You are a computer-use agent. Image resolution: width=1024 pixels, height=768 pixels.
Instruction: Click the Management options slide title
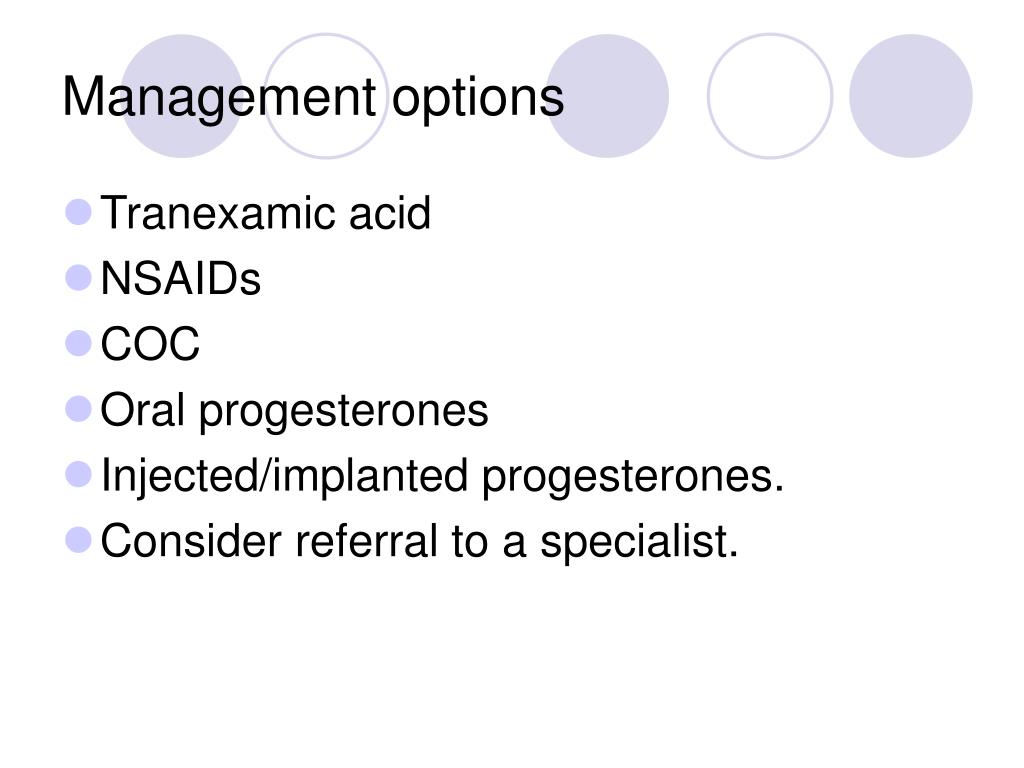pyautogui.click(x=313, y=98)
